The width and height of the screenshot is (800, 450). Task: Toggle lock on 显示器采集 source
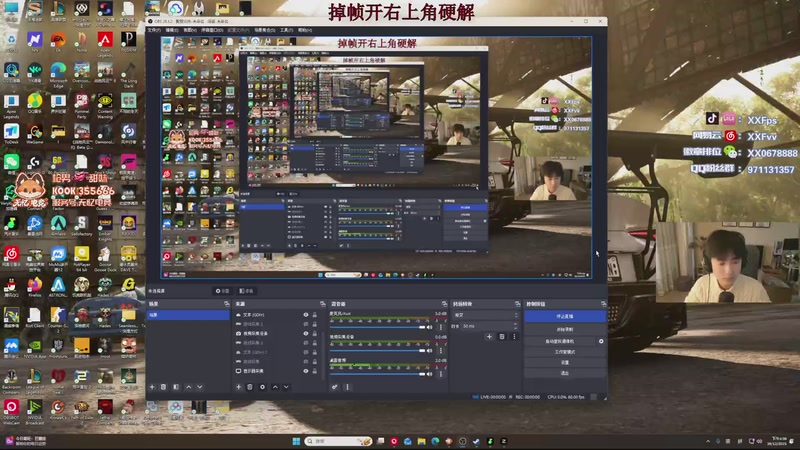(x=314, y=371)
